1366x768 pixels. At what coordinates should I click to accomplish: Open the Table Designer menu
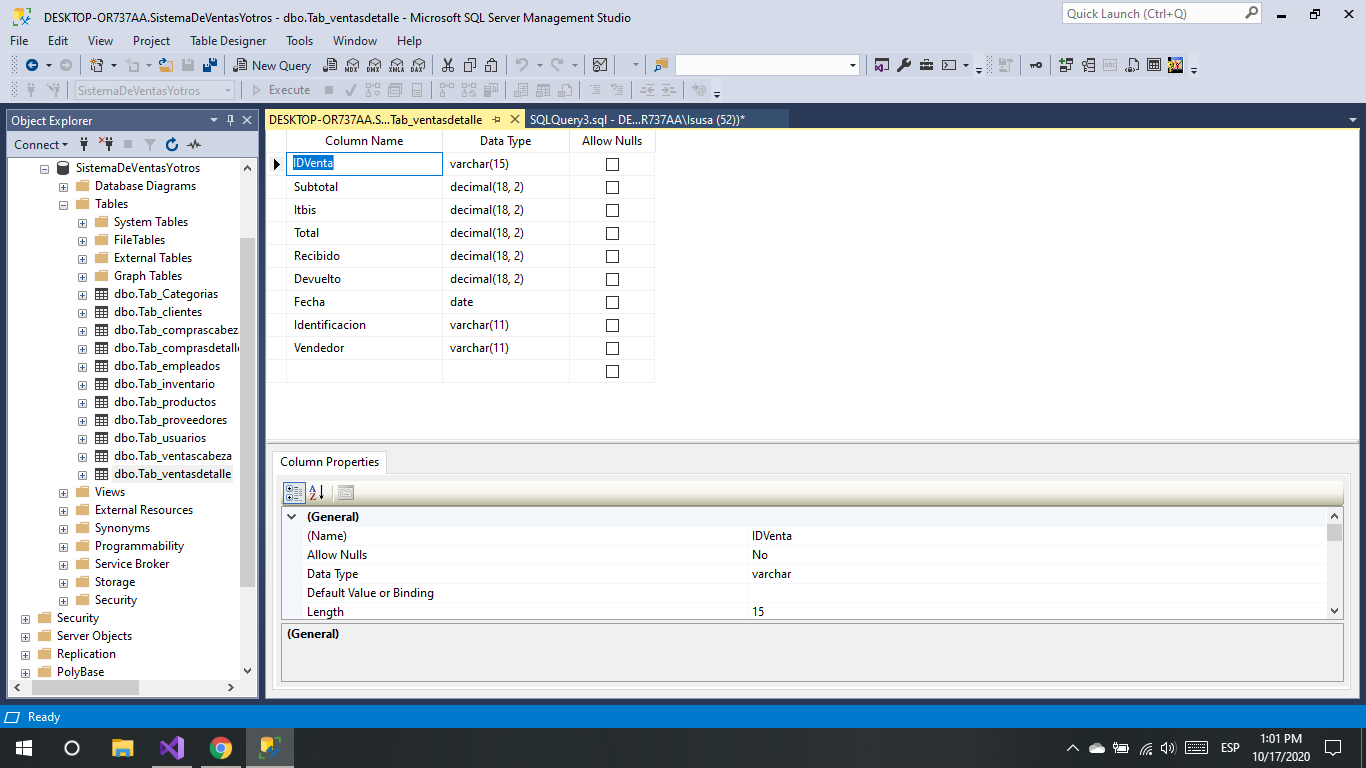coord(228,41)
